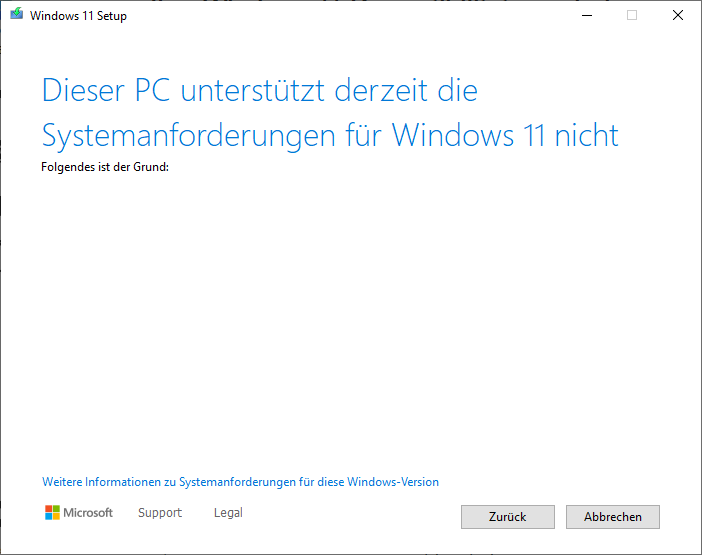Click the word "nicht" in the heading
The image size is (702, 555).
588,135
